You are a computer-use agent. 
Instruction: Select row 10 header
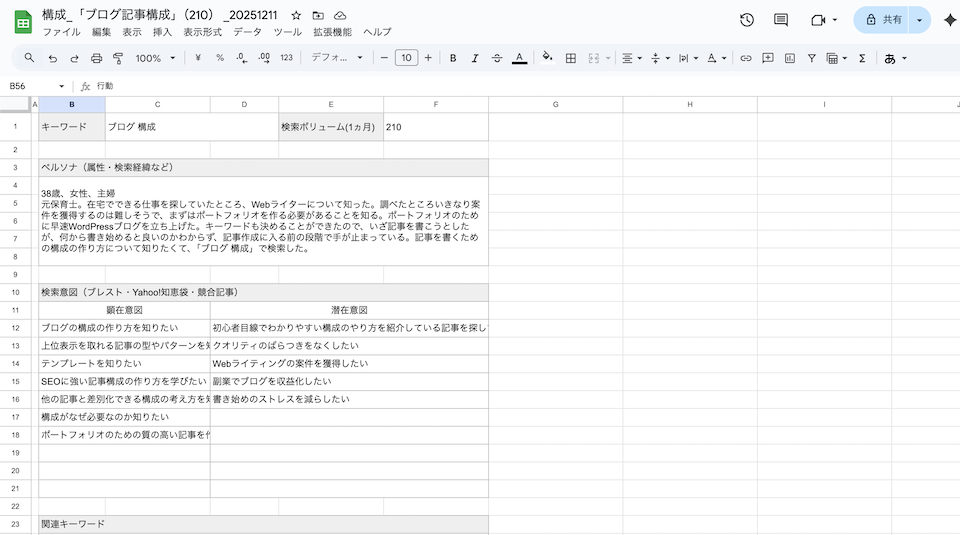click(x=15, y=293)
